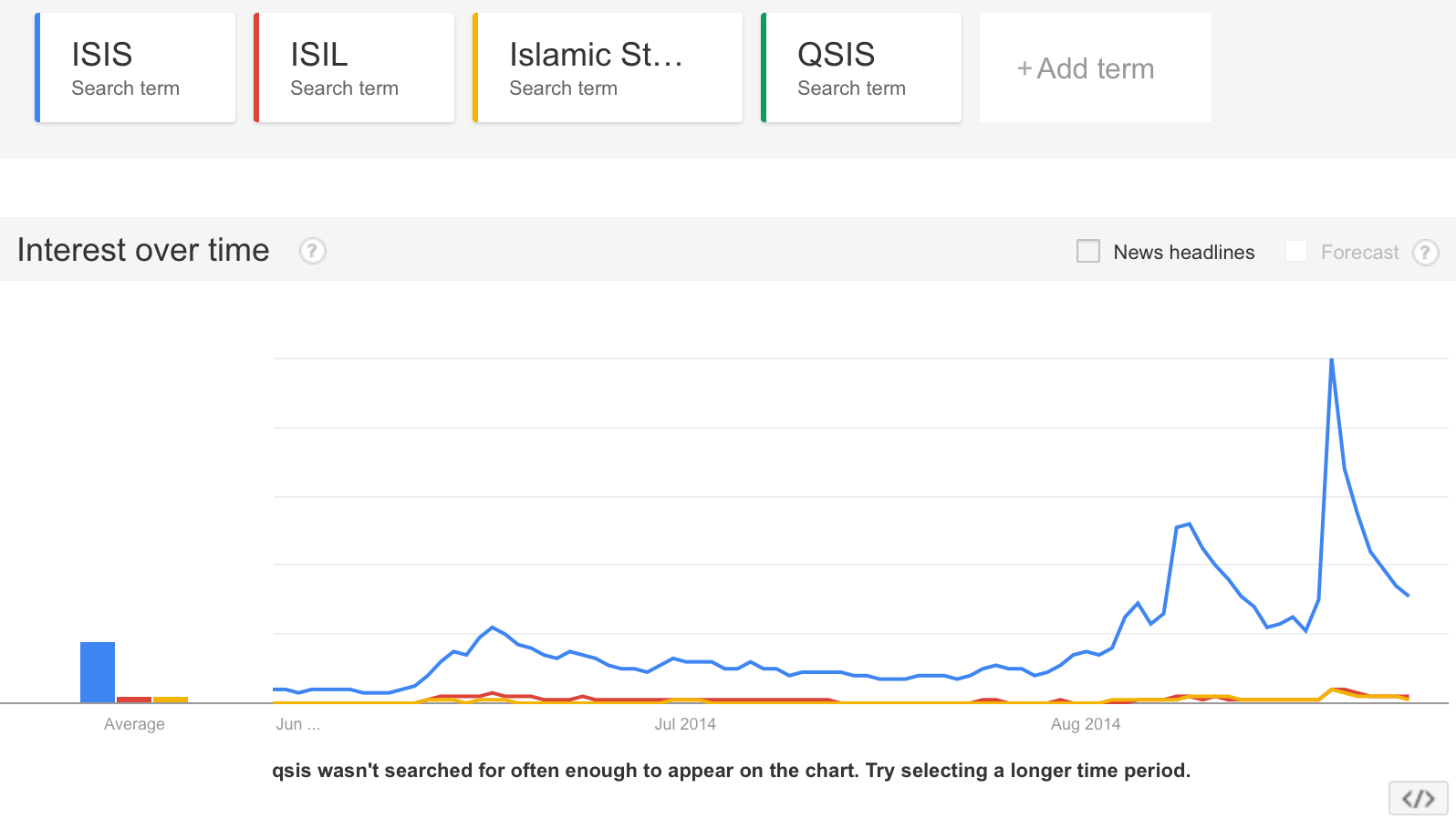This screenshot has width=1456, height=830.
Task: Open the embed code icon button
Action: pos(1419,799)
